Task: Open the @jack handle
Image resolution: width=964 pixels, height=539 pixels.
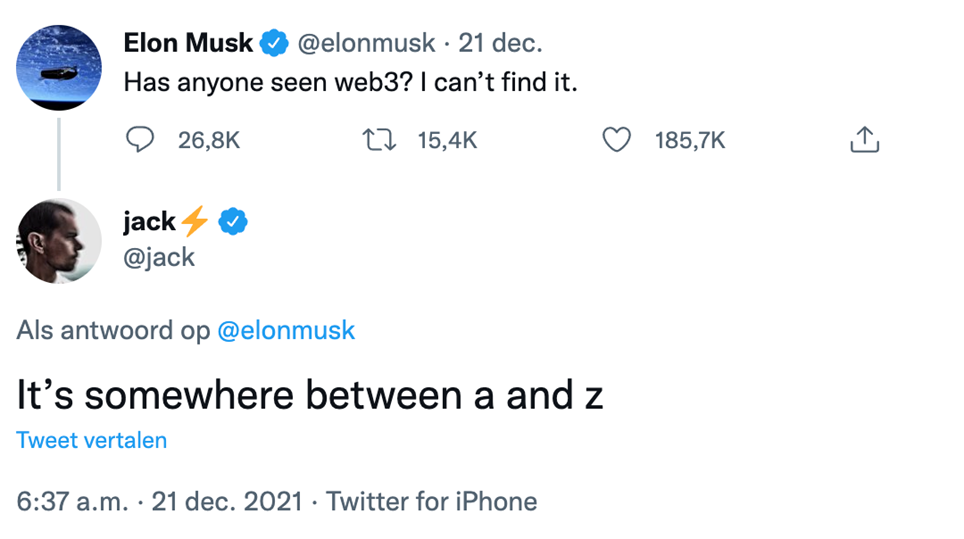Action: (x=159, y=257)
